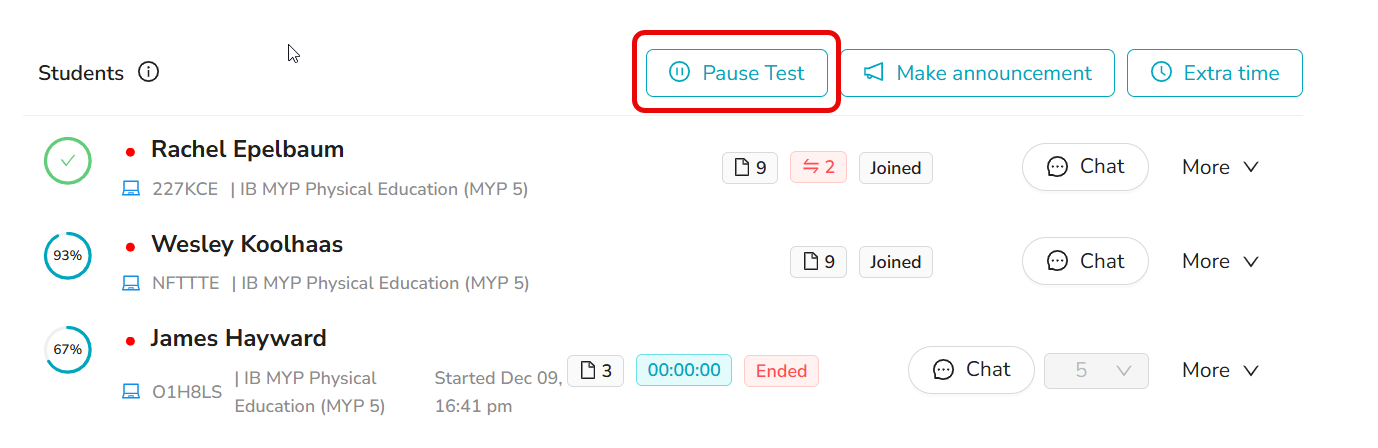Open the Make announcement button

pos(977,73)
